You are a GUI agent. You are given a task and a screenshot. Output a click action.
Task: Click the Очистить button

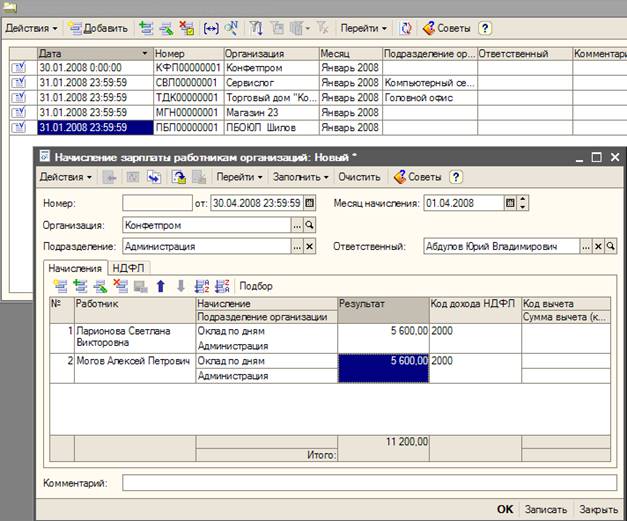click(x=359, y=177)
